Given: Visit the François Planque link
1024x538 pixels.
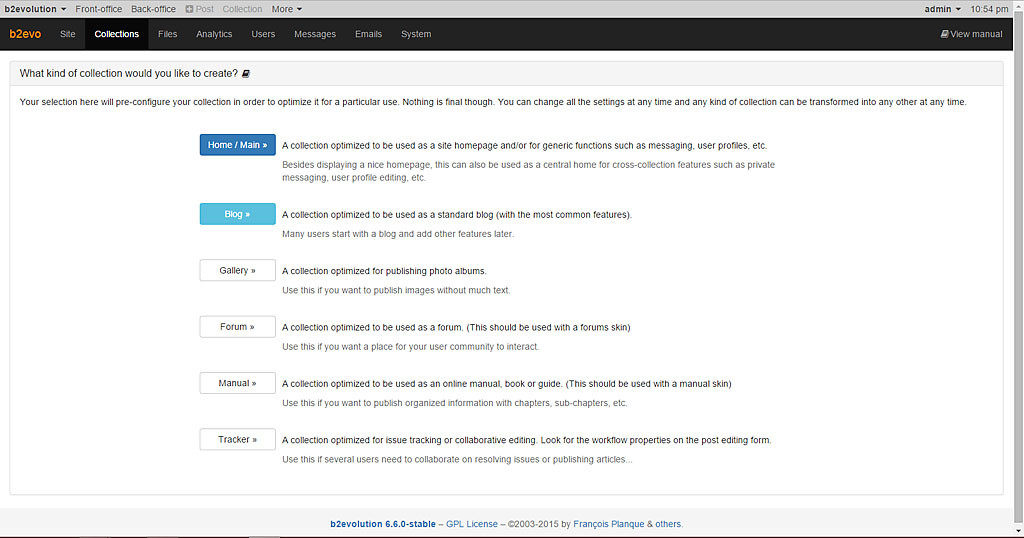Looking at the screenshot, I should coord(608,524).
